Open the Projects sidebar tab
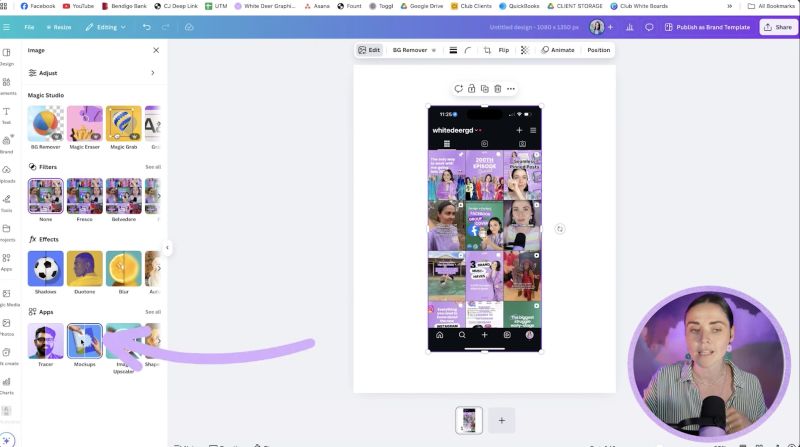 [7, 233]
